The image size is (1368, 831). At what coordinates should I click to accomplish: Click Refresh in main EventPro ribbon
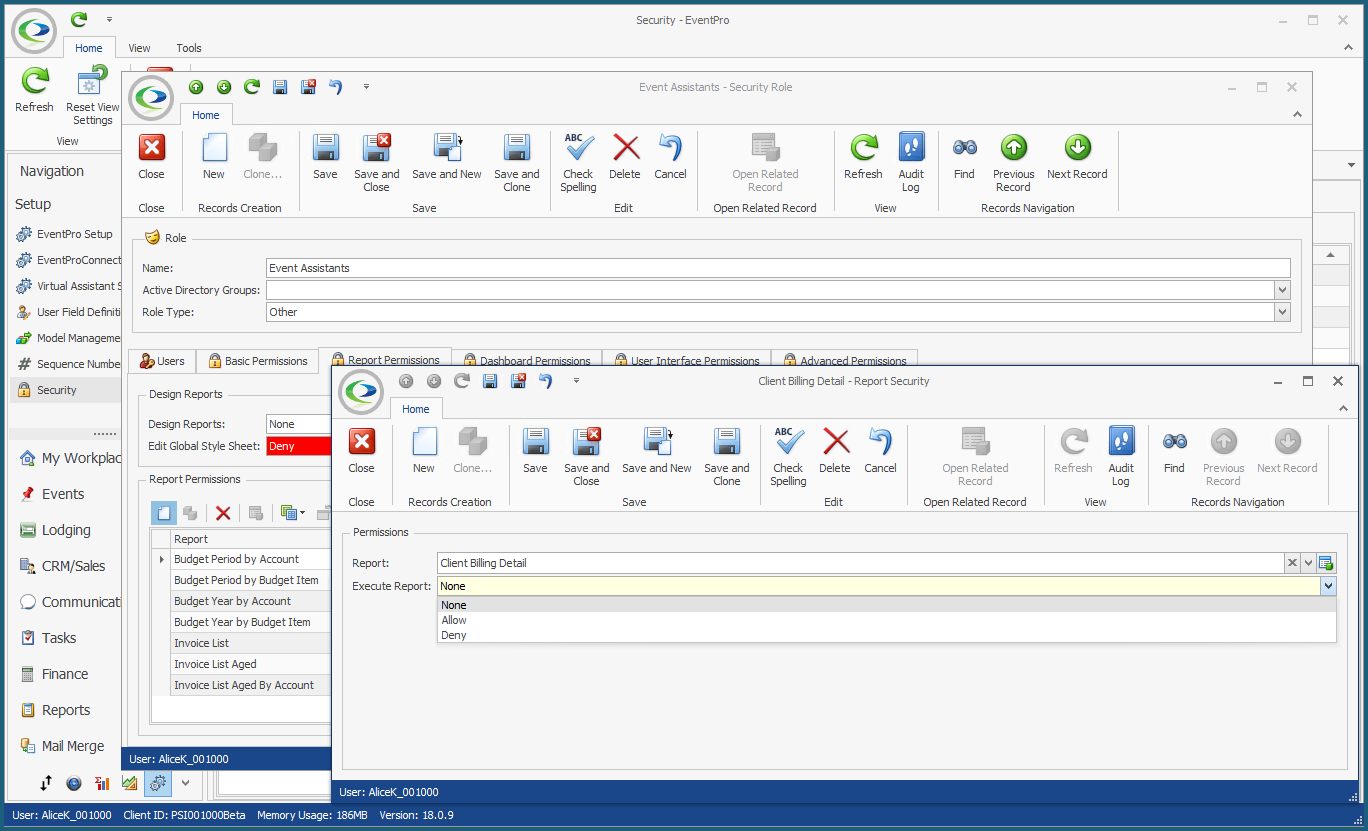point(34,89)
